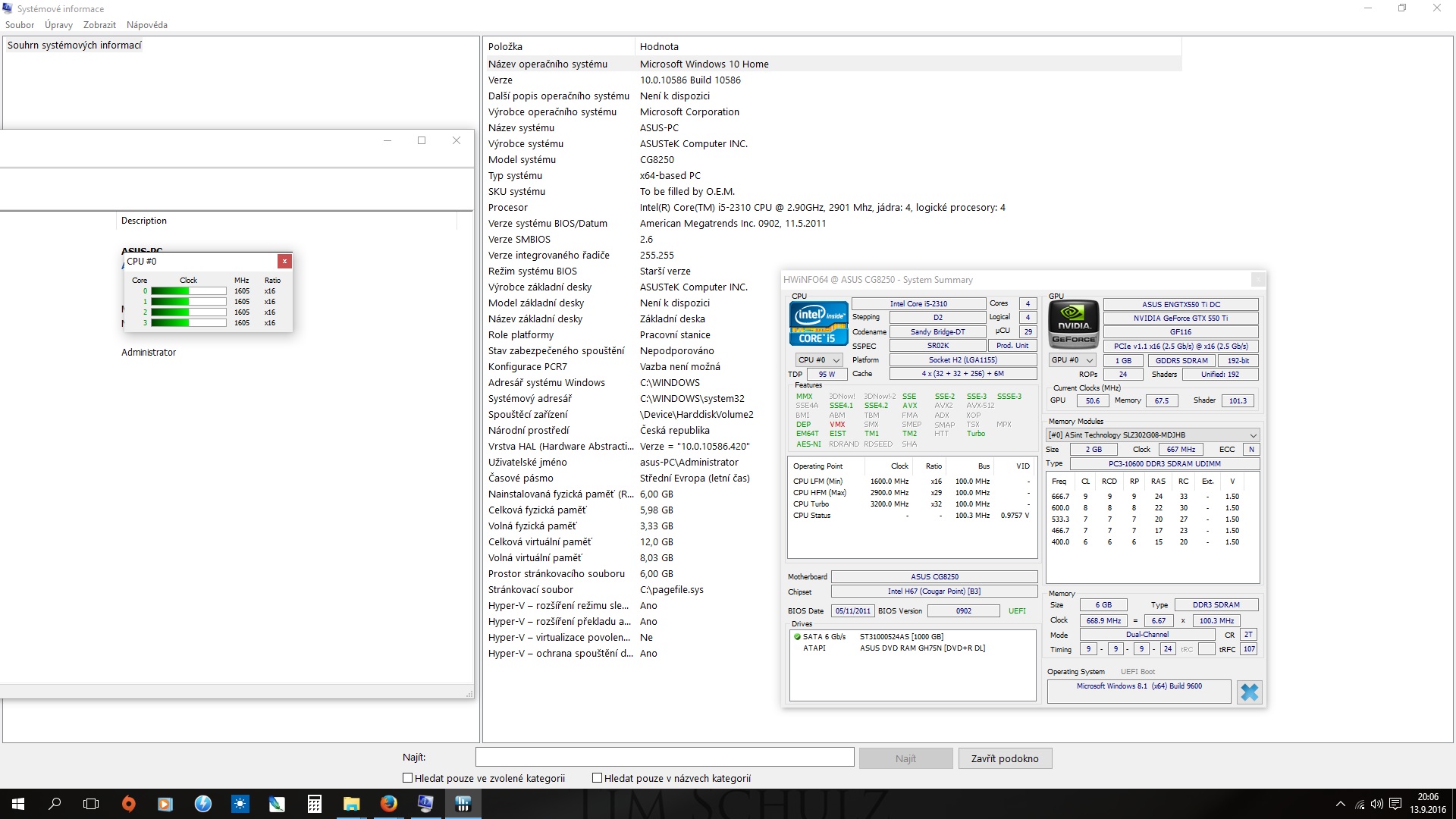Image resolution: width=1456 pixels, height=819 pixels.
Task: Click the 'CPU Turbo' operating point row
Action: click(x=912, y=504)
